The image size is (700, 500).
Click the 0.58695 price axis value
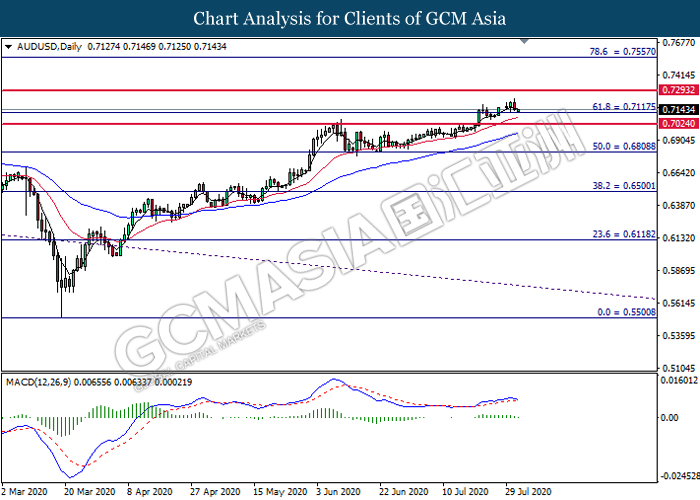(x=679, y=271)
